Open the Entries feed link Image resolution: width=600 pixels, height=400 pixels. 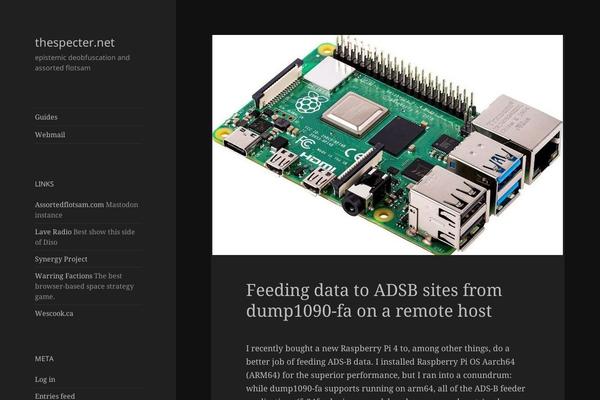point(55,396)
